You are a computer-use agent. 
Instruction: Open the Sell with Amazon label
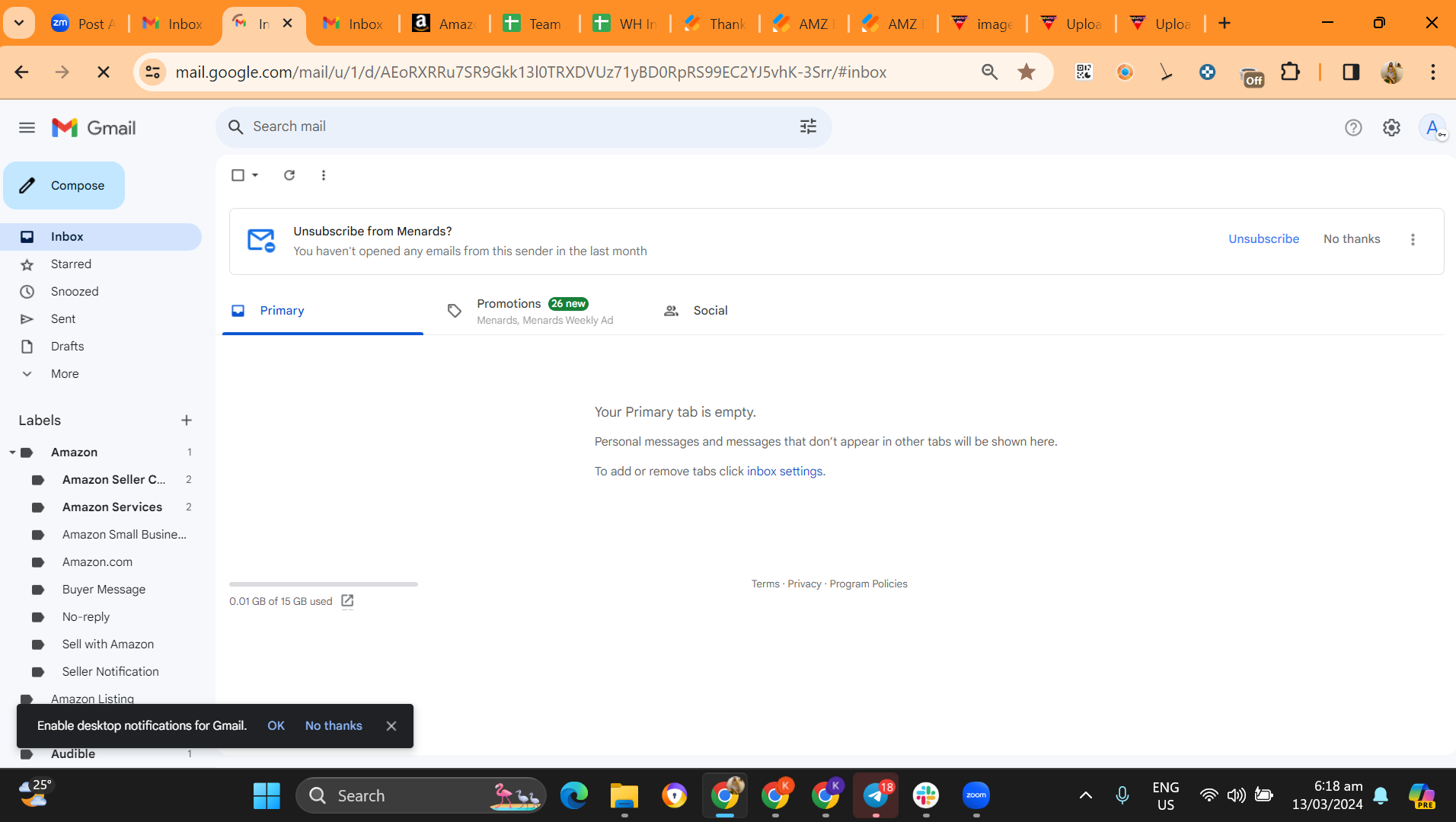107,644
